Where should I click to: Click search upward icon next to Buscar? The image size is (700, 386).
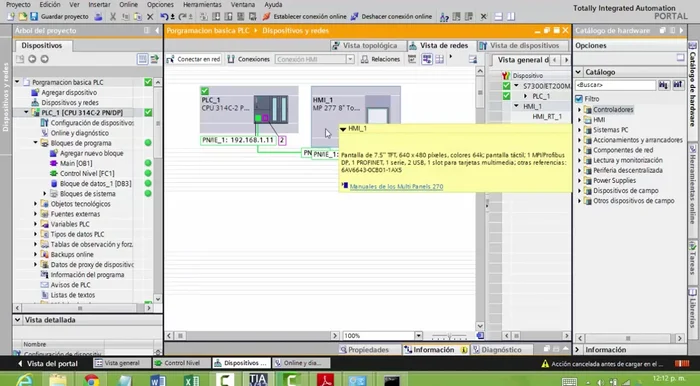(x=678, y=85)
